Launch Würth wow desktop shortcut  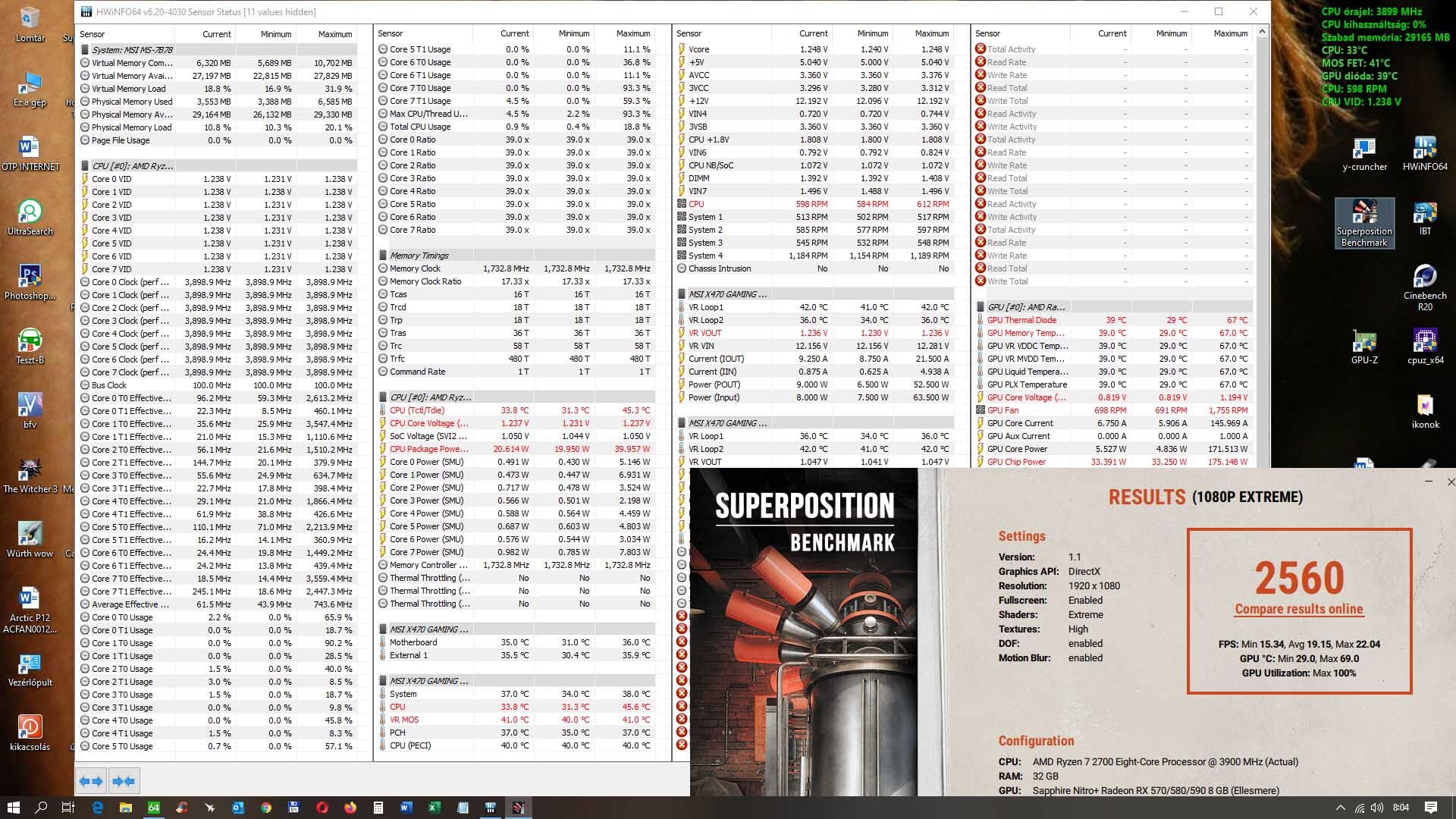pyautogui.click(x=30, y=541)
